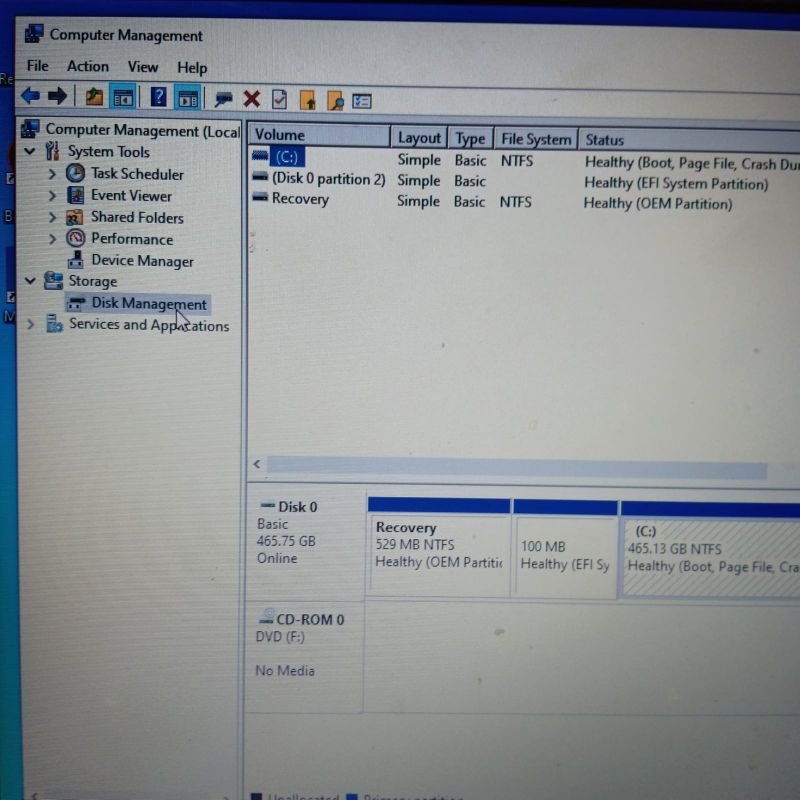Click the settings list toolbar icon
Viewport: 800px width, 800px height.
point(362,100)
